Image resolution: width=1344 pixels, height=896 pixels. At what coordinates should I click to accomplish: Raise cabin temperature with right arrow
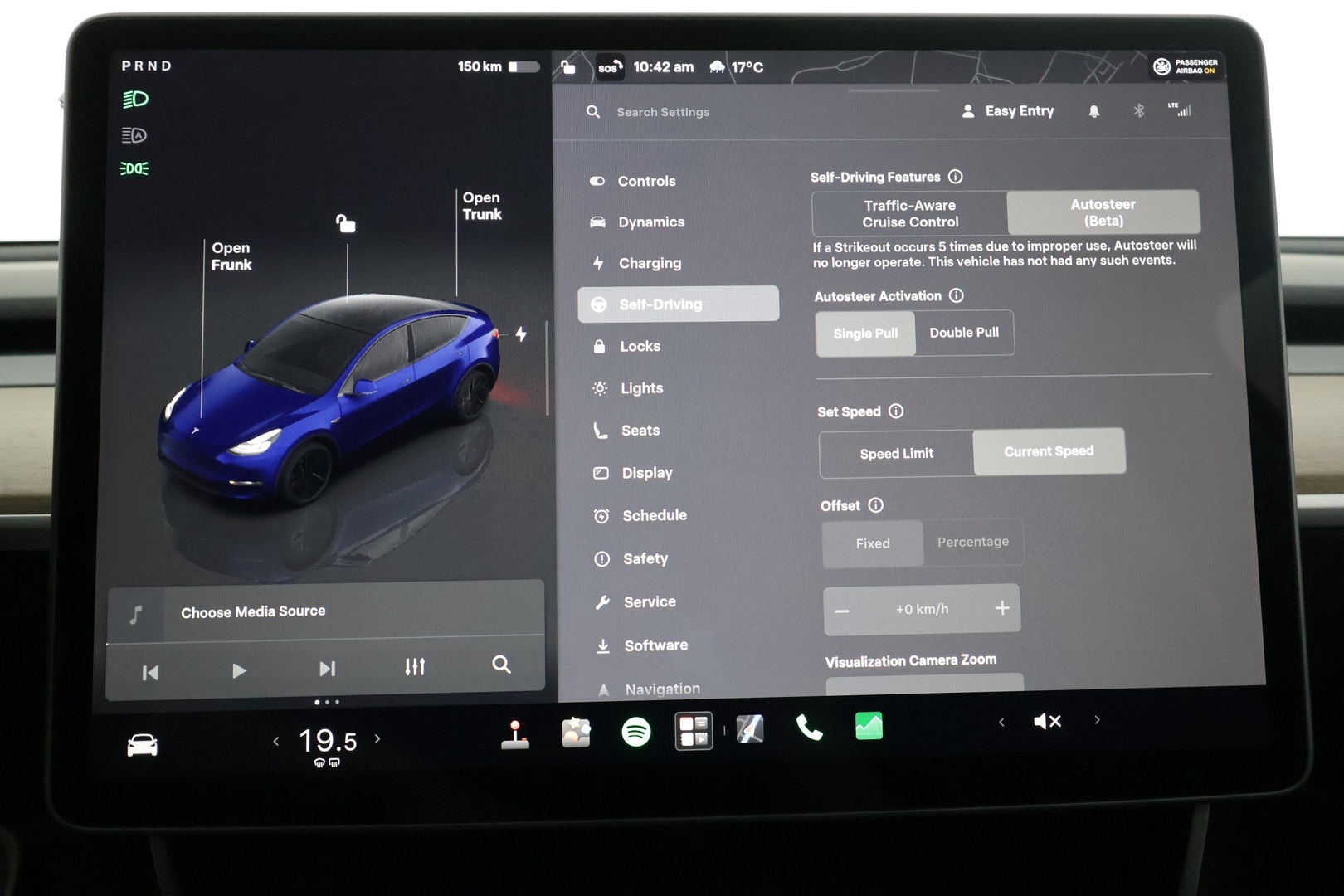point(377,738)
